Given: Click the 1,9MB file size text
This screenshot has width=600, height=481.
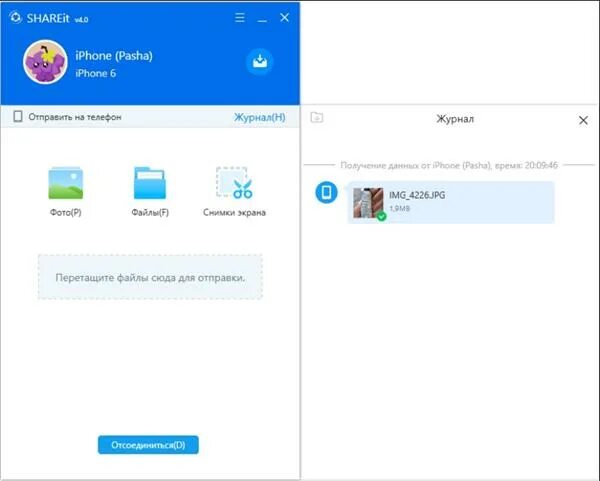Looking at the screenshot, I should [x=399, y=209].
